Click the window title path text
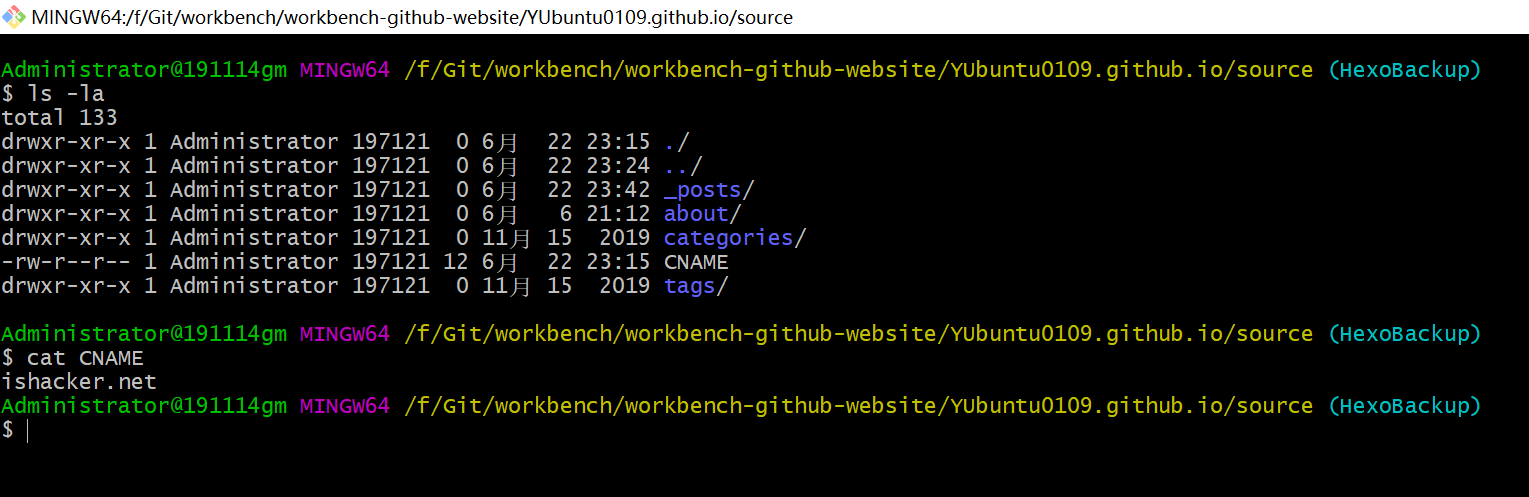1529x497 pixels. pyautogui.click(x=412, y=18)
